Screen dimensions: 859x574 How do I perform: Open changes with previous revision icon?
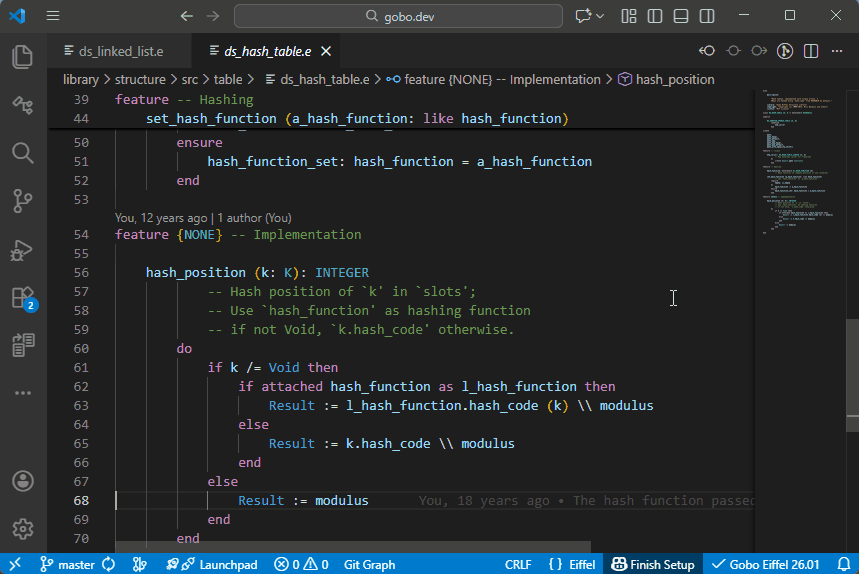(707, 51)
